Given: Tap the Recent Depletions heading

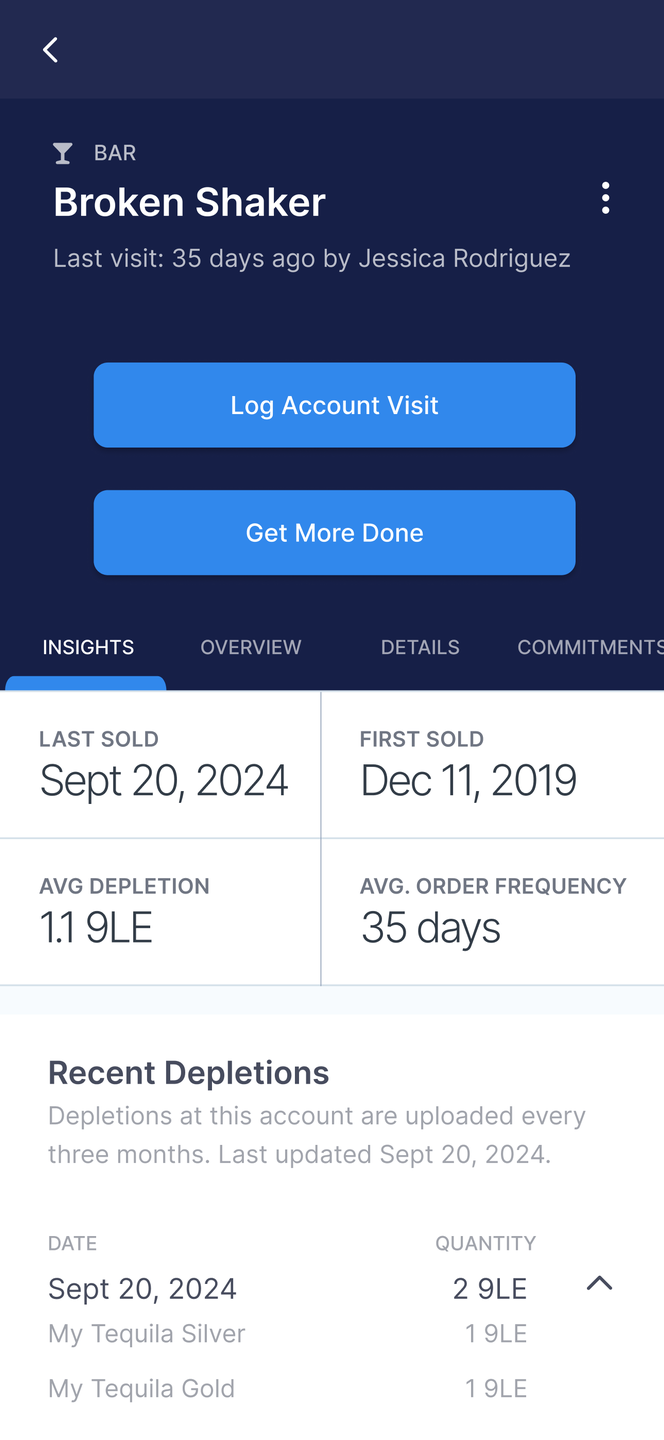Looking at the screenshot, I should (x=189, y=1073).
